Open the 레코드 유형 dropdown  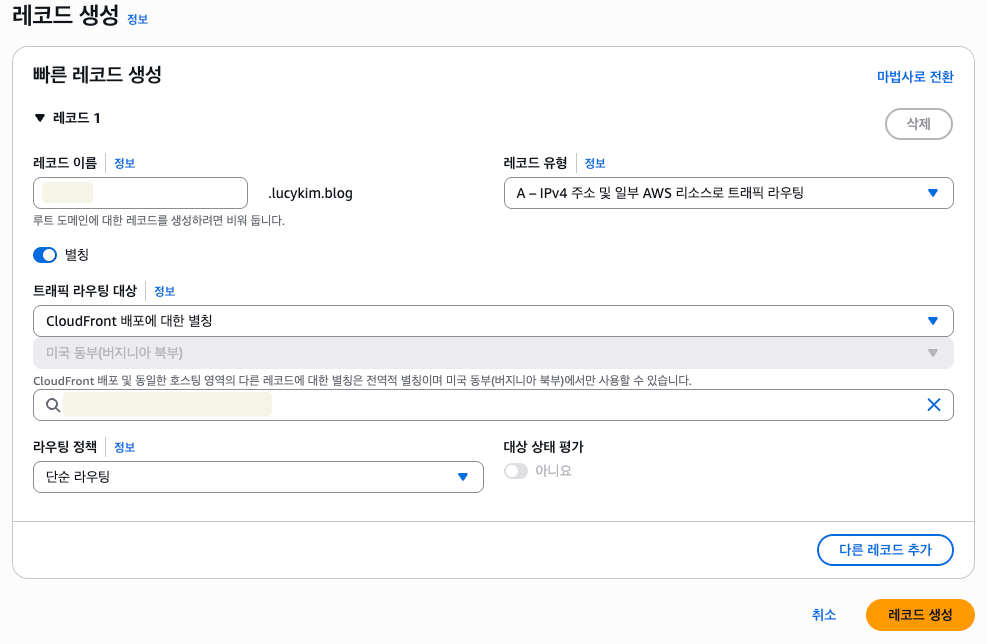[x=728, y=193]
